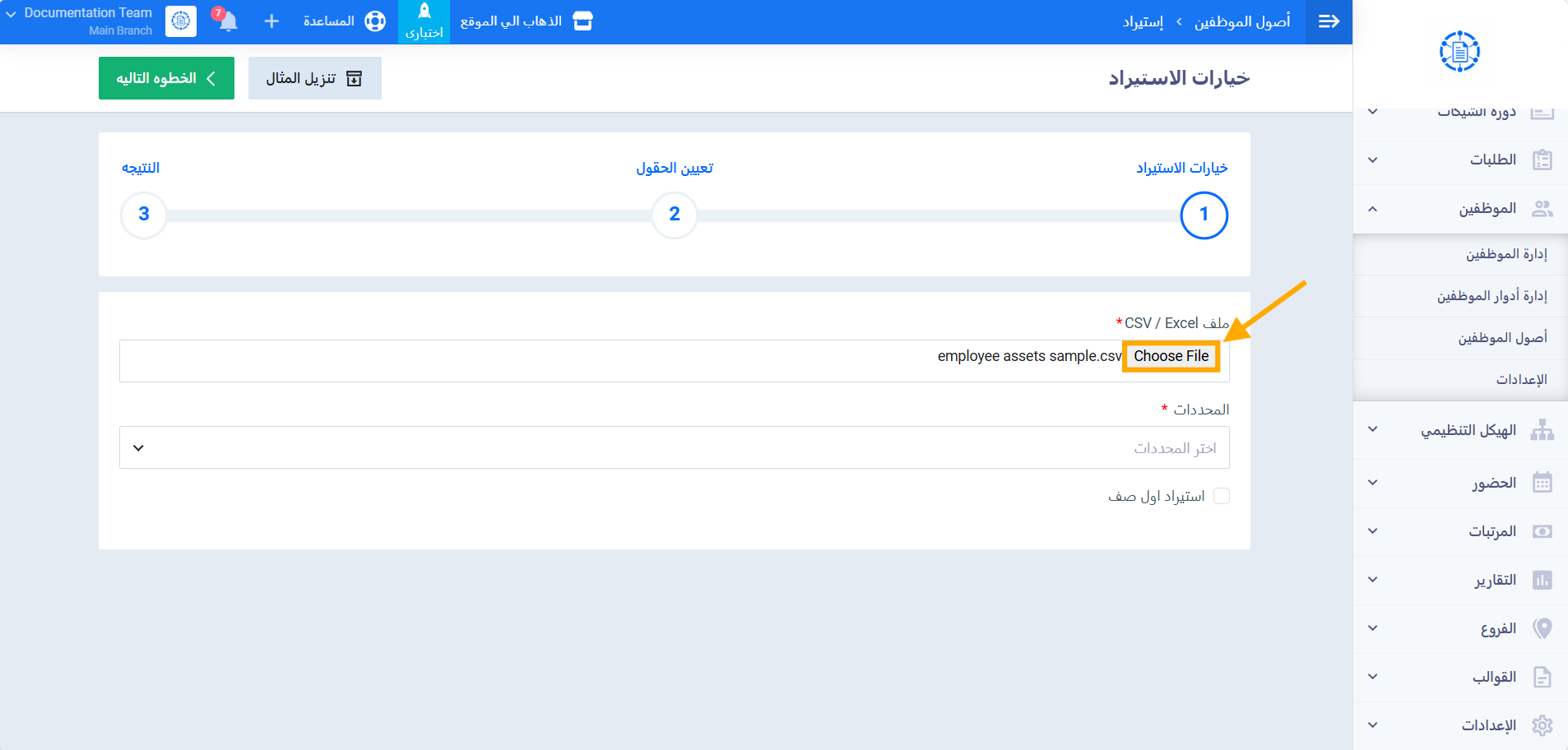Click the القوالب document icon
Screen dimensions: 1568x750
pos(1542,677)
